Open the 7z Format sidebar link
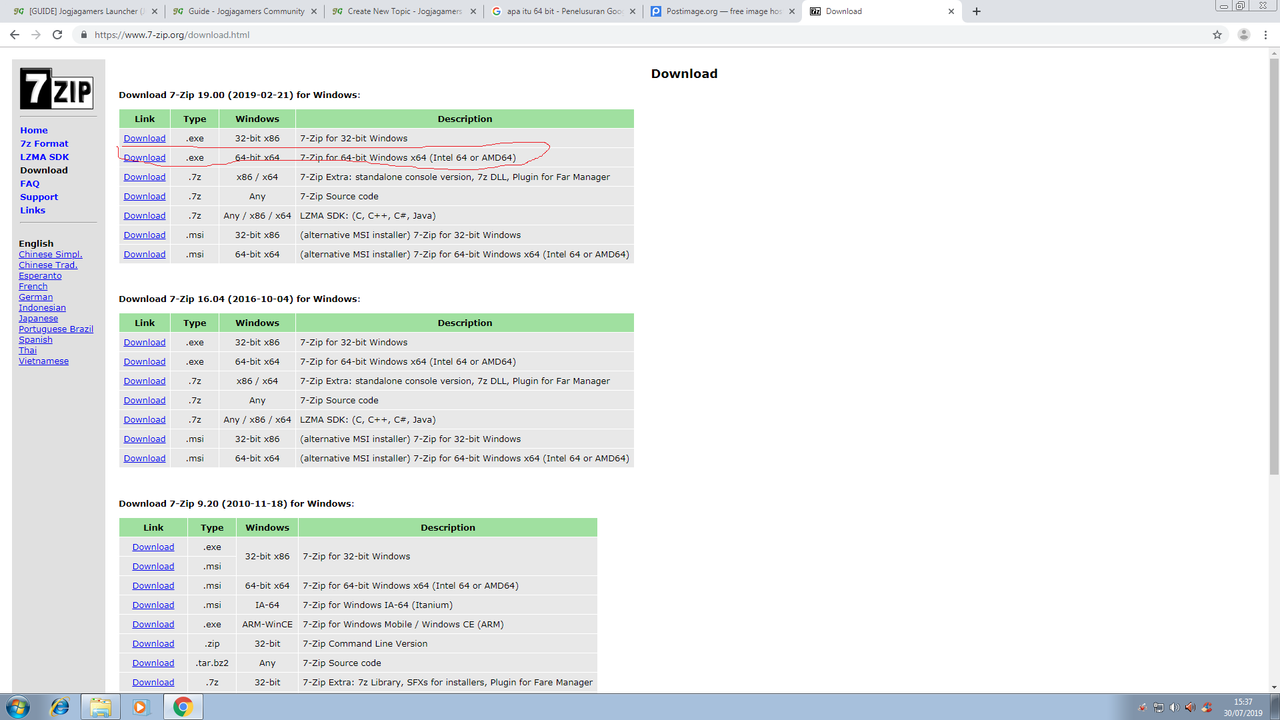Viewport: 1280px width, 720px height. 44,144
